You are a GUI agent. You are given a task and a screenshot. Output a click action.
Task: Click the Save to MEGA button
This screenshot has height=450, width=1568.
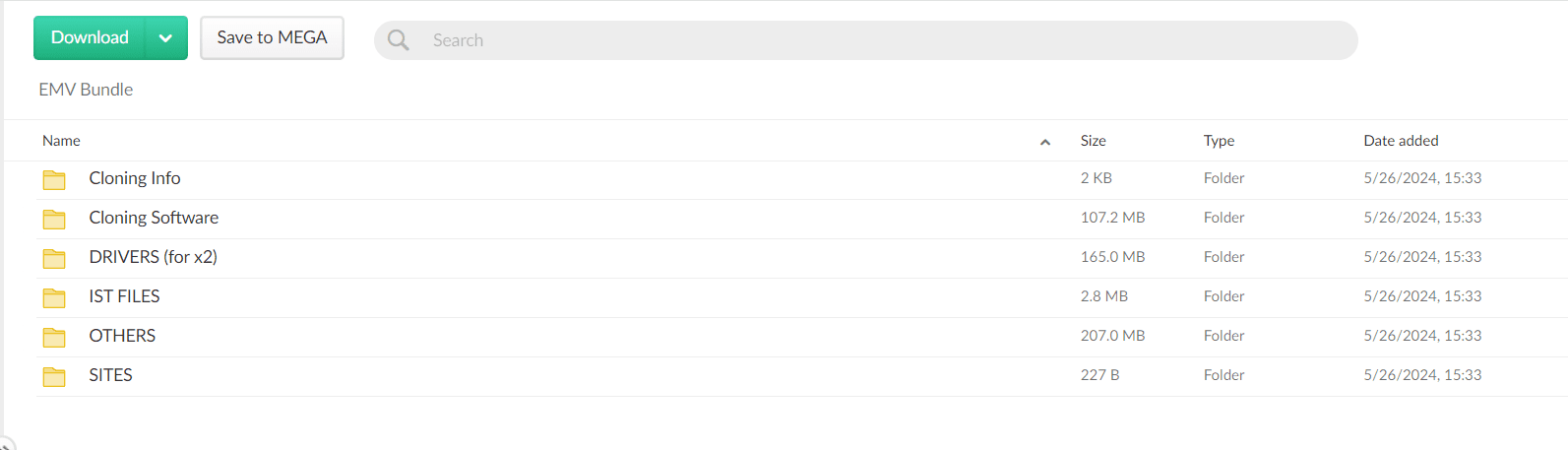point(272,37)
